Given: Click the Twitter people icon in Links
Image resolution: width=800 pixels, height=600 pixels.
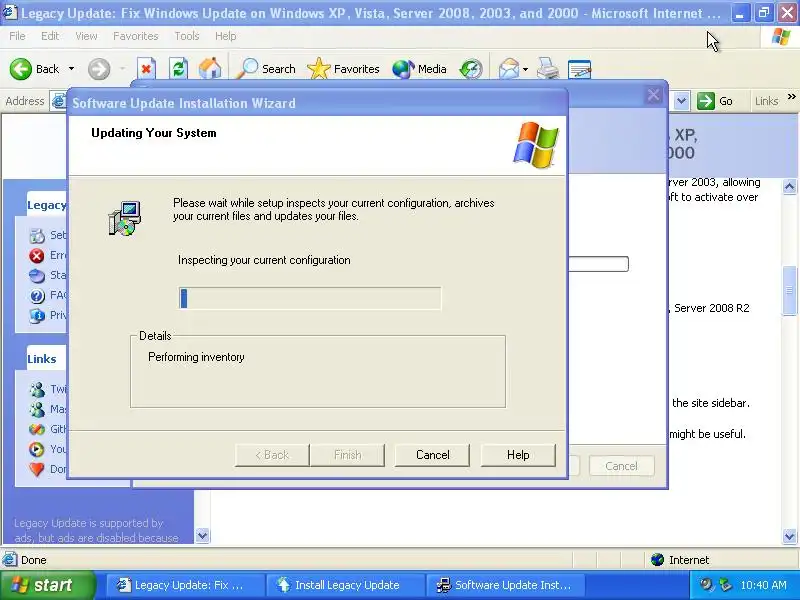Looking at the screenshot, I should pyautogui.click(x=37, y=390).
